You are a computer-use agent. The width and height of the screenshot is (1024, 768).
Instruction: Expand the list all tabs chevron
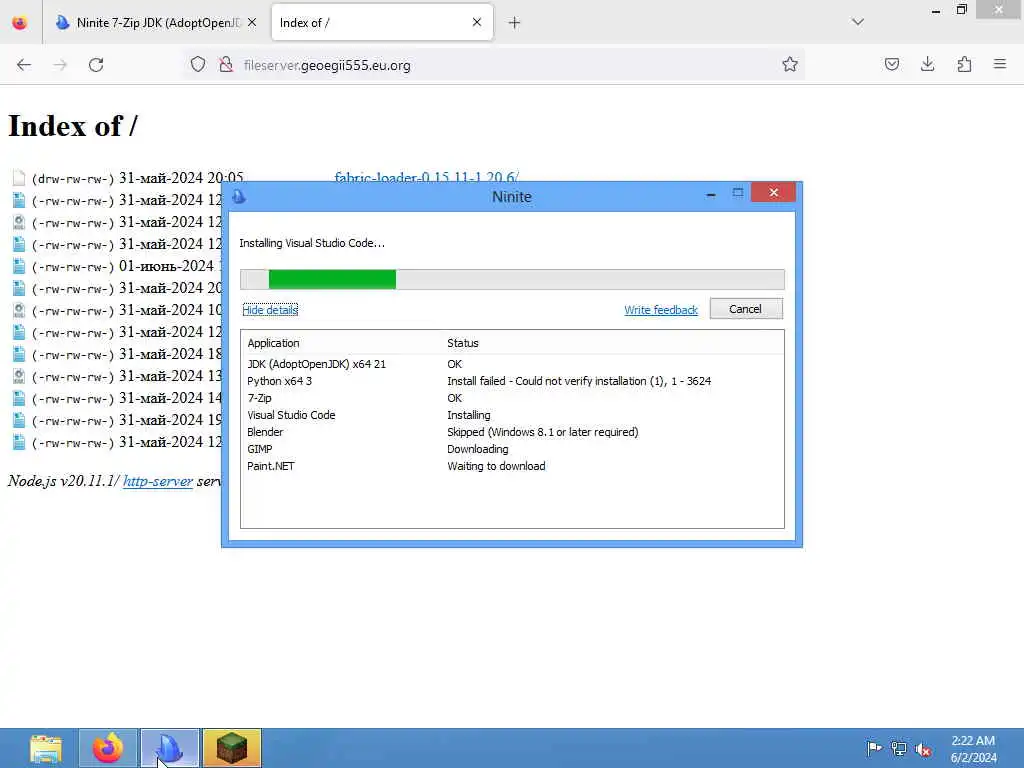857,22
